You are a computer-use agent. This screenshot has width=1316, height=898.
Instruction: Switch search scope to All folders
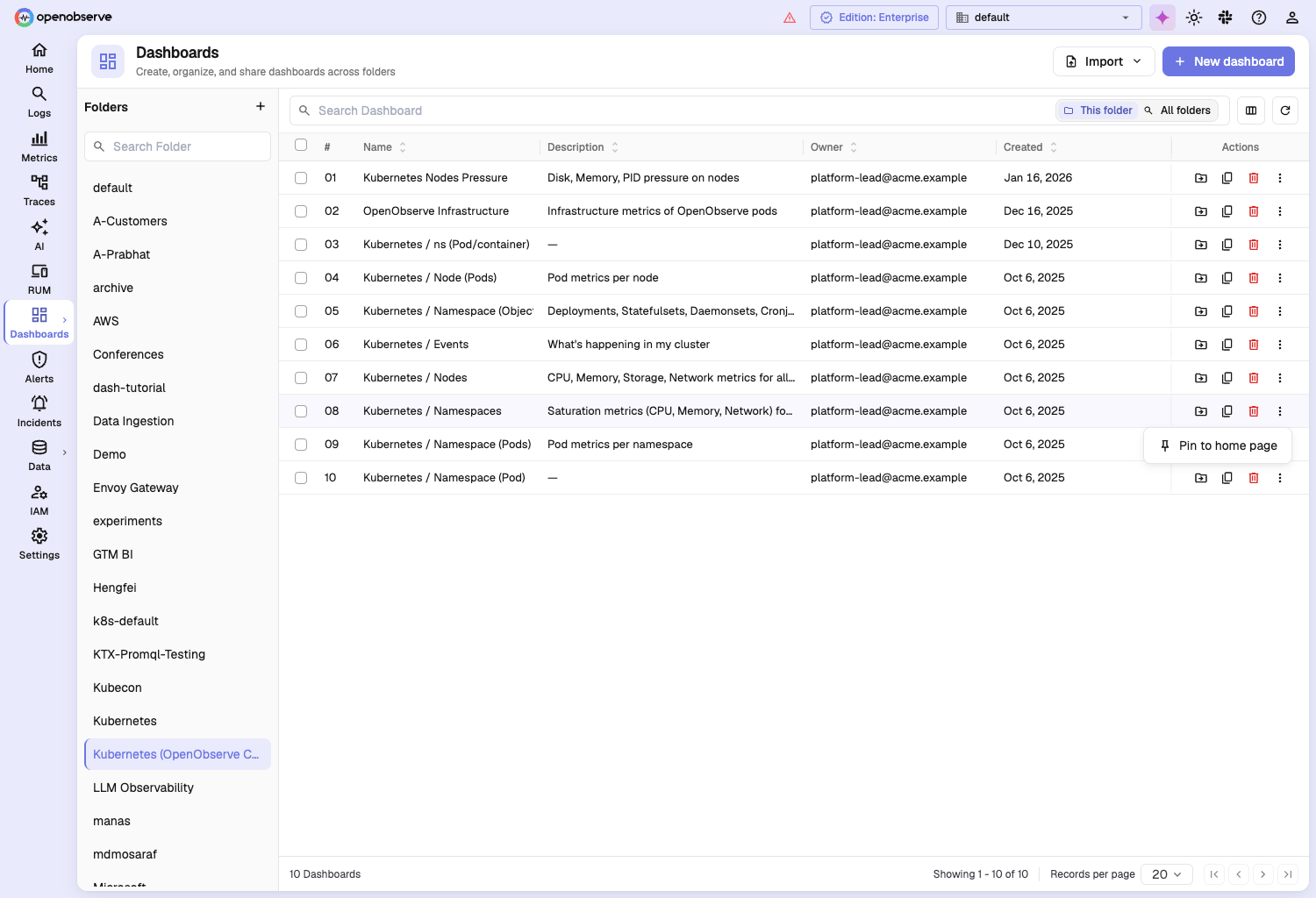[1177, 110]
